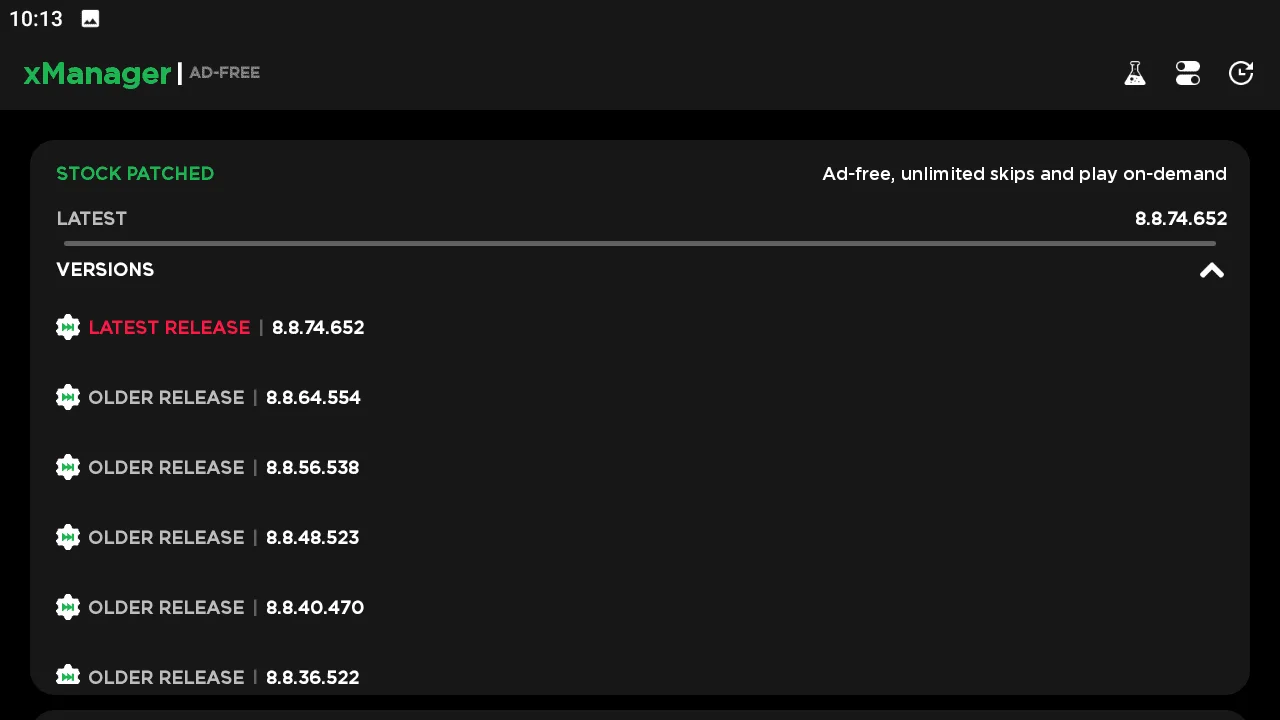
Task: Open the image notification in status bar
Action: pyautogui.click(x=90, y=19)
